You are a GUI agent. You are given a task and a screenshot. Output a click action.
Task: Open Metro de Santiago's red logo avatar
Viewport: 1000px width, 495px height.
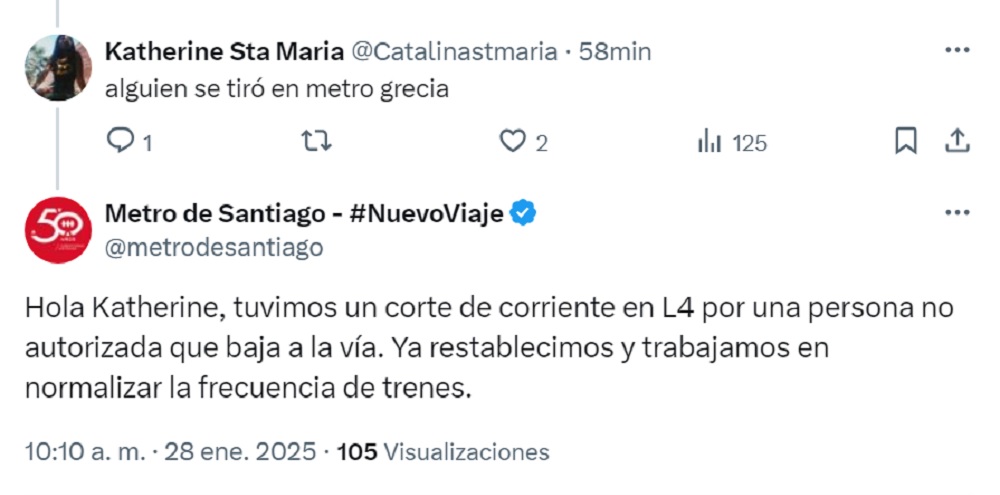pyautogui.click(x=59, y=230)
